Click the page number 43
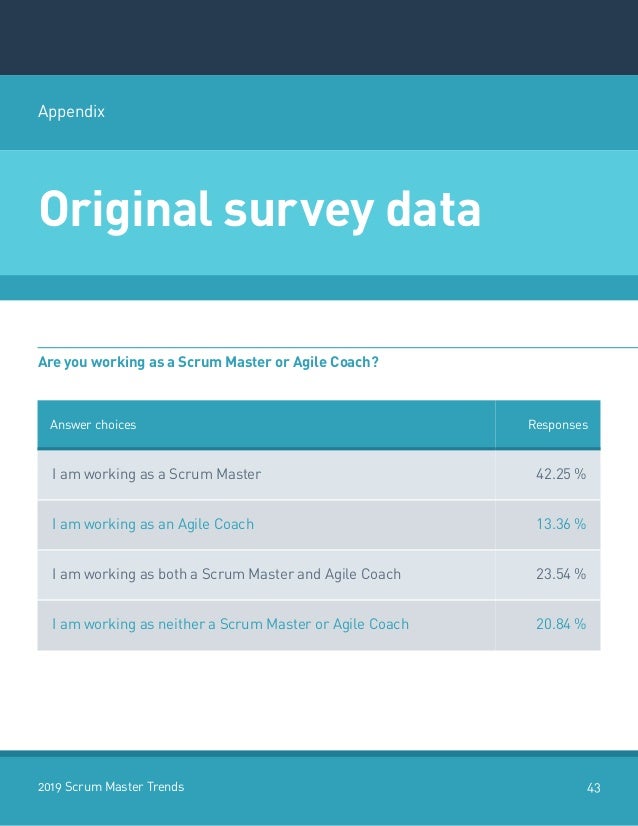 pyautogui.click(x=593, y=788)
